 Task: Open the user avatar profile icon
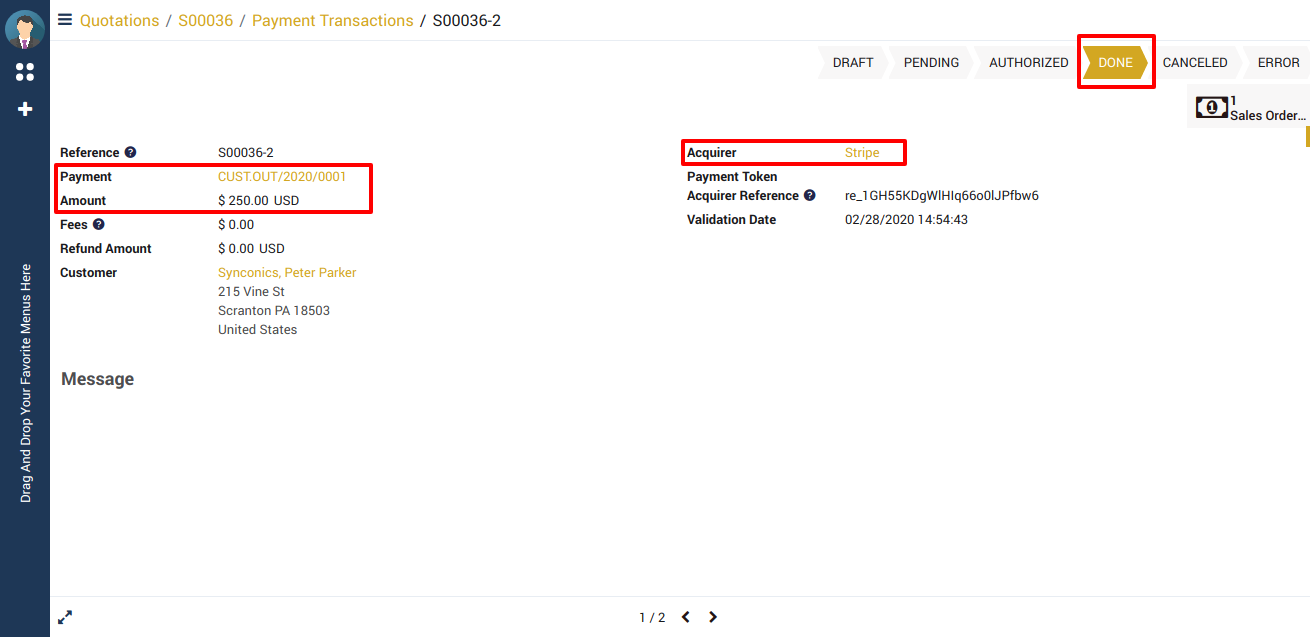25,29
